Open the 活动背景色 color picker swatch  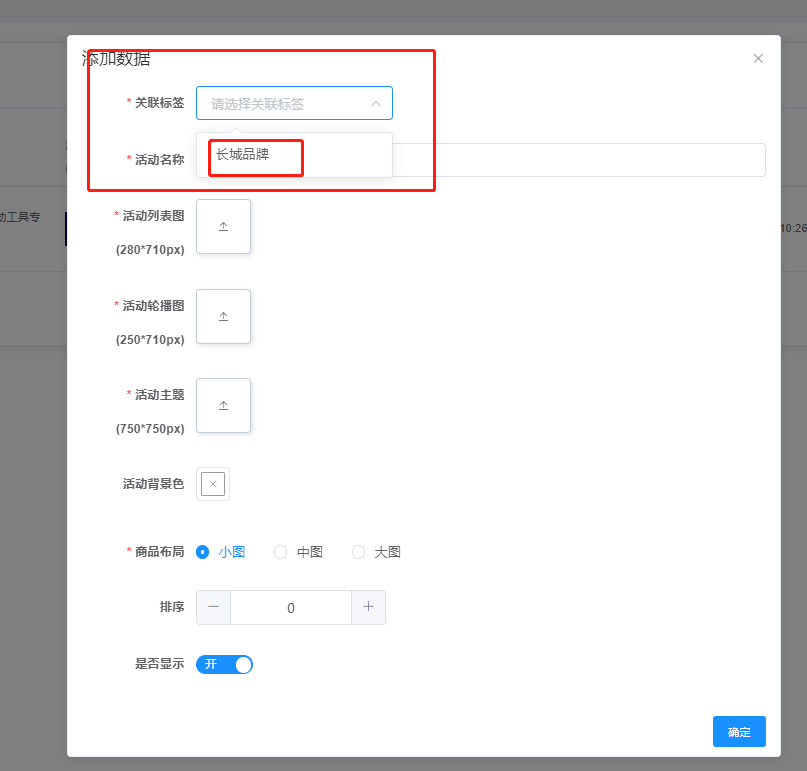point(213,484)
